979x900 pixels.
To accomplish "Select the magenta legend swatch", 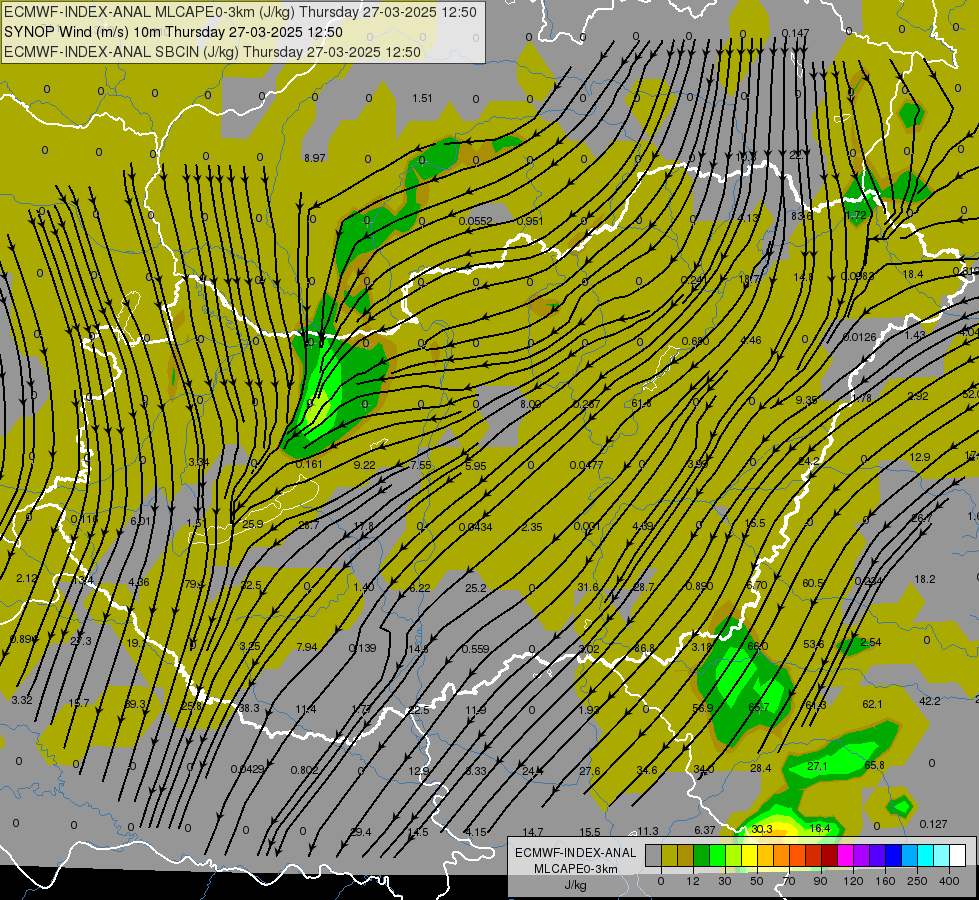I will [846, 856].
